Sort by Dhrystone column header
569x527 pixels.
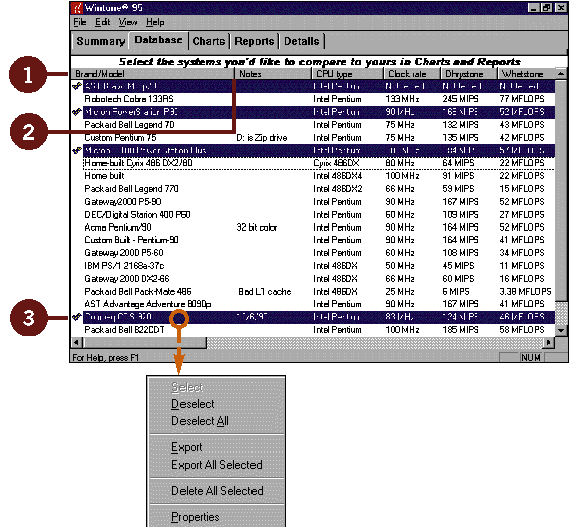pyautogui.click(x=468, y=74)
